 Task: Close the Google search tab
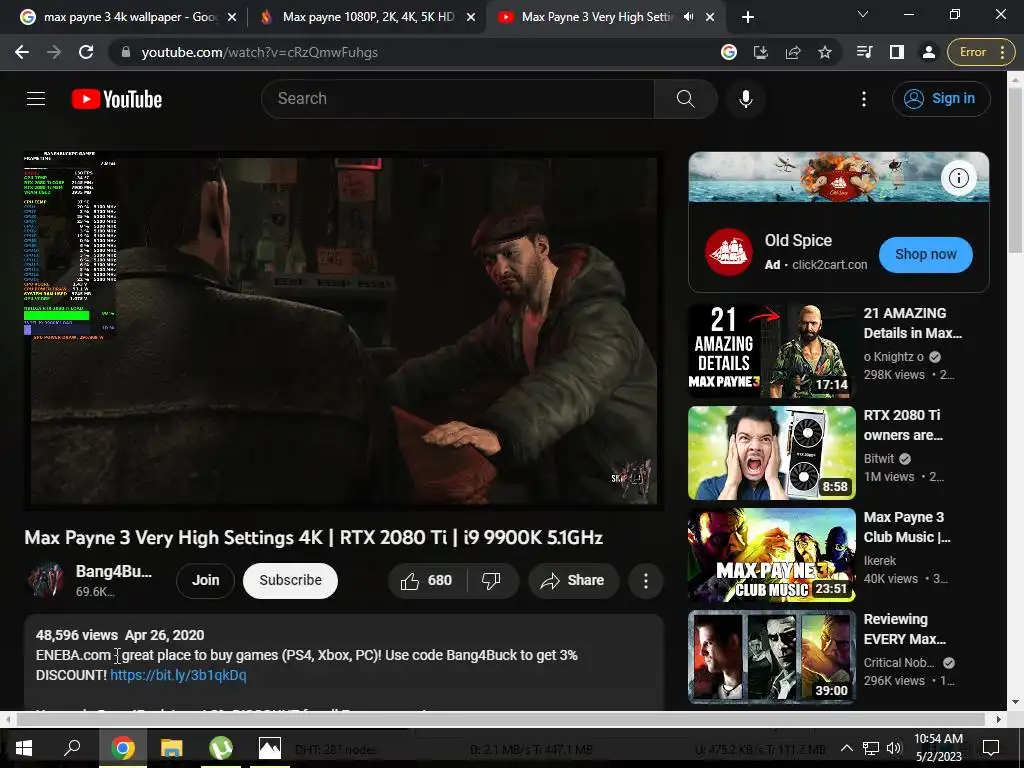[x=231, y=17]
